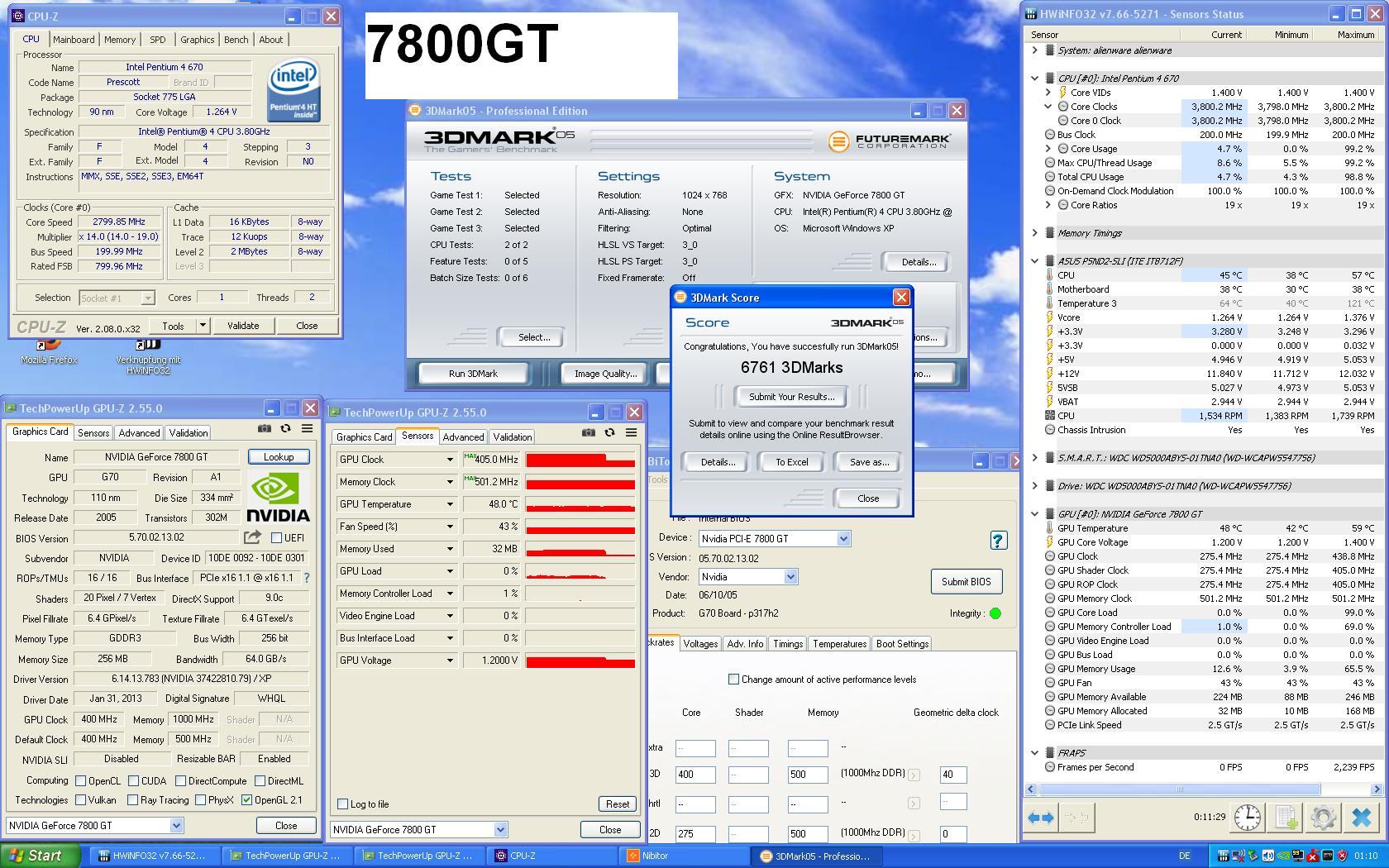Click the Bus Interface question mark icon
1389x868 pixels.
tap(307, 578)
